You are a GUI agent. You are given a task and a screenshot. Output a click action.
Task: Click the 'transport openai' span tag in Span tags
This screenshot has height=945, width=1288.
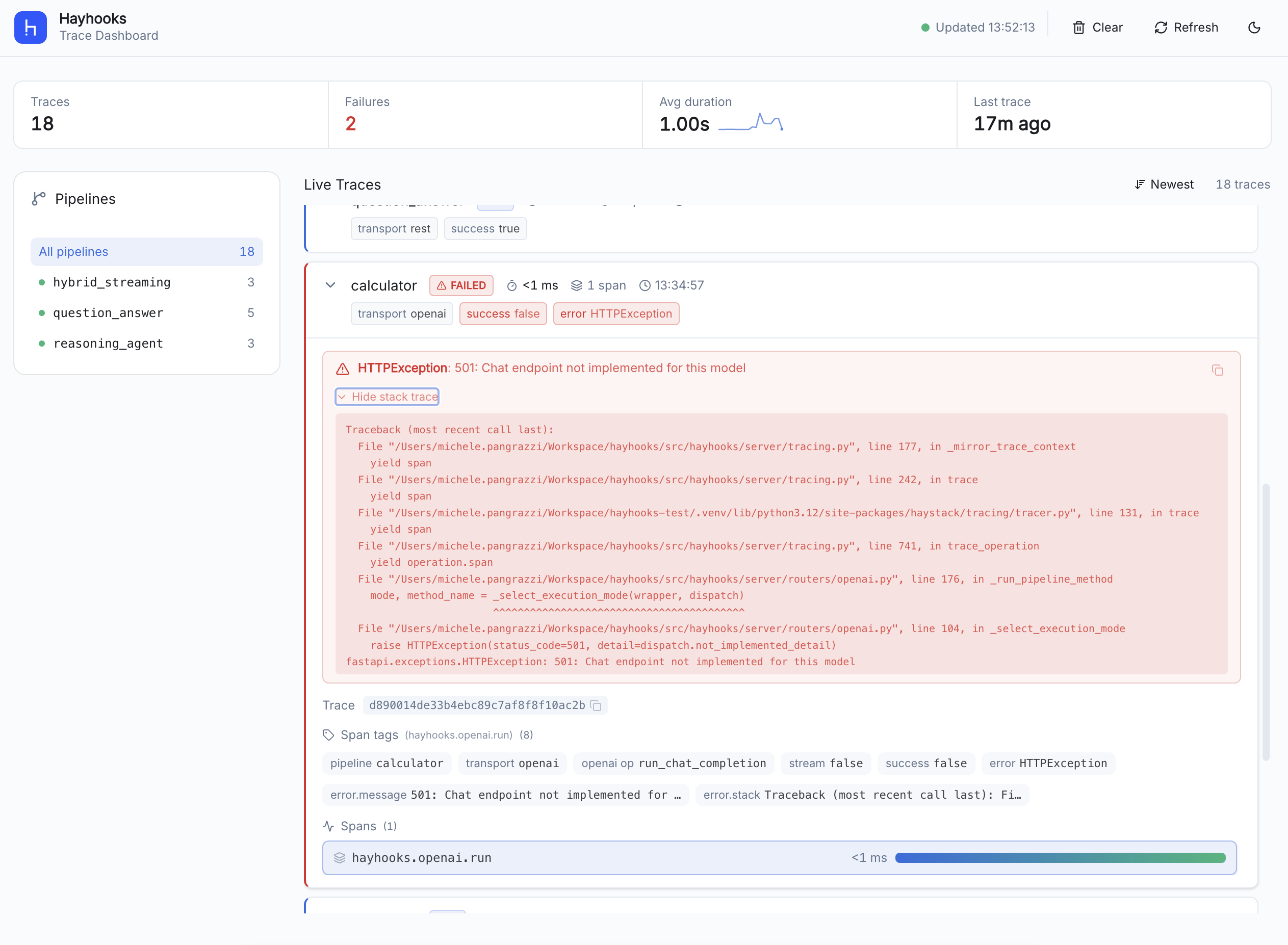(x=512, y=763)
